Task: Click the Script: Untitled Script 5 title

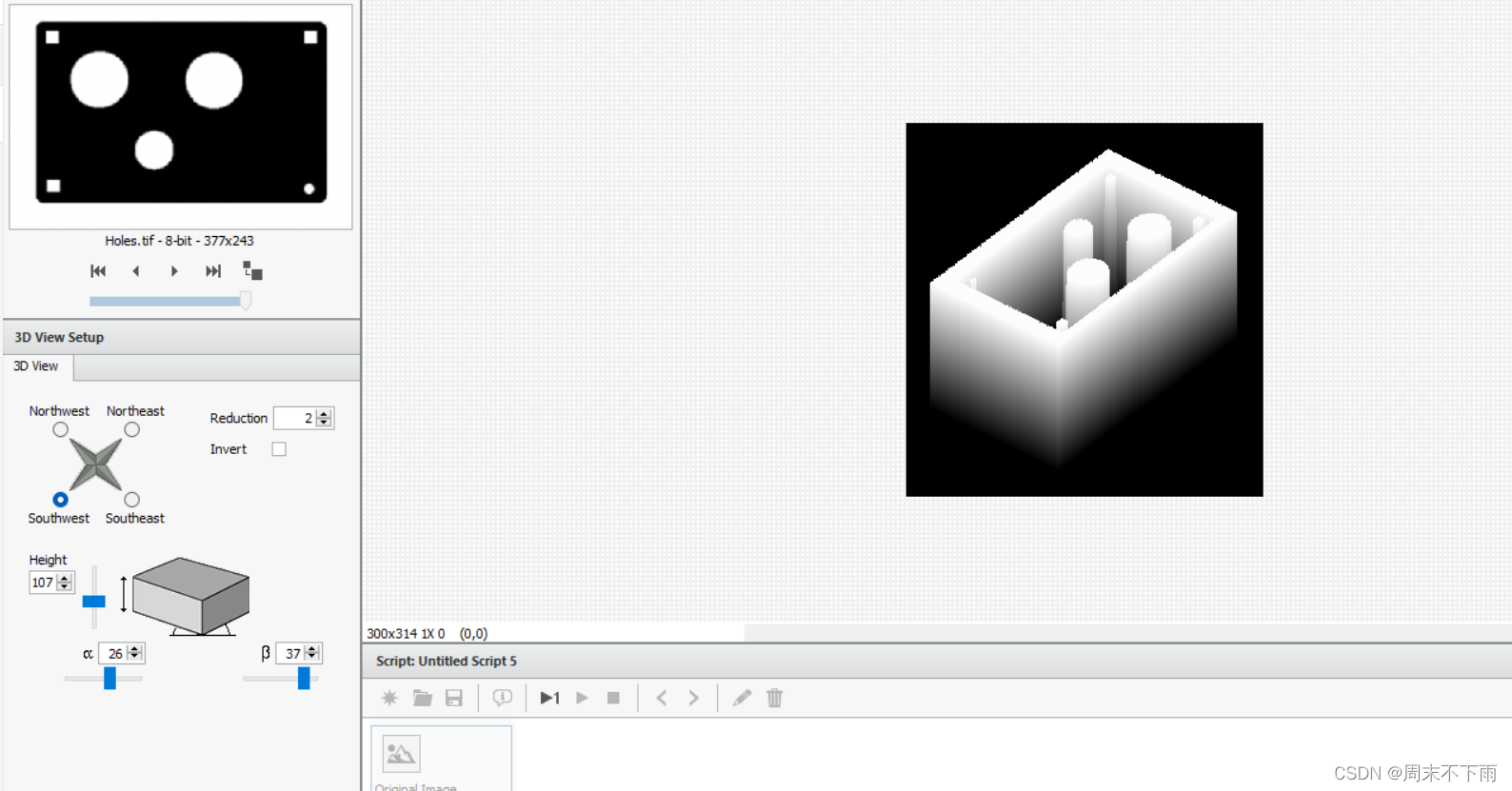Action: (447, 661)
